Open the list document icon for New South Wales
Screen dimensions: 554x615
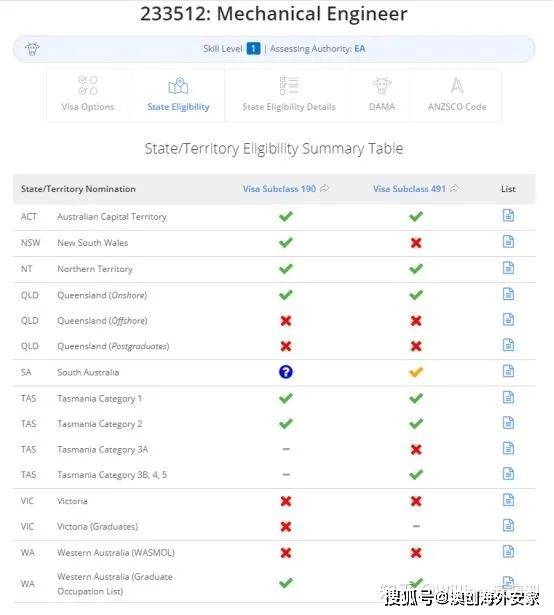point(508,242)
